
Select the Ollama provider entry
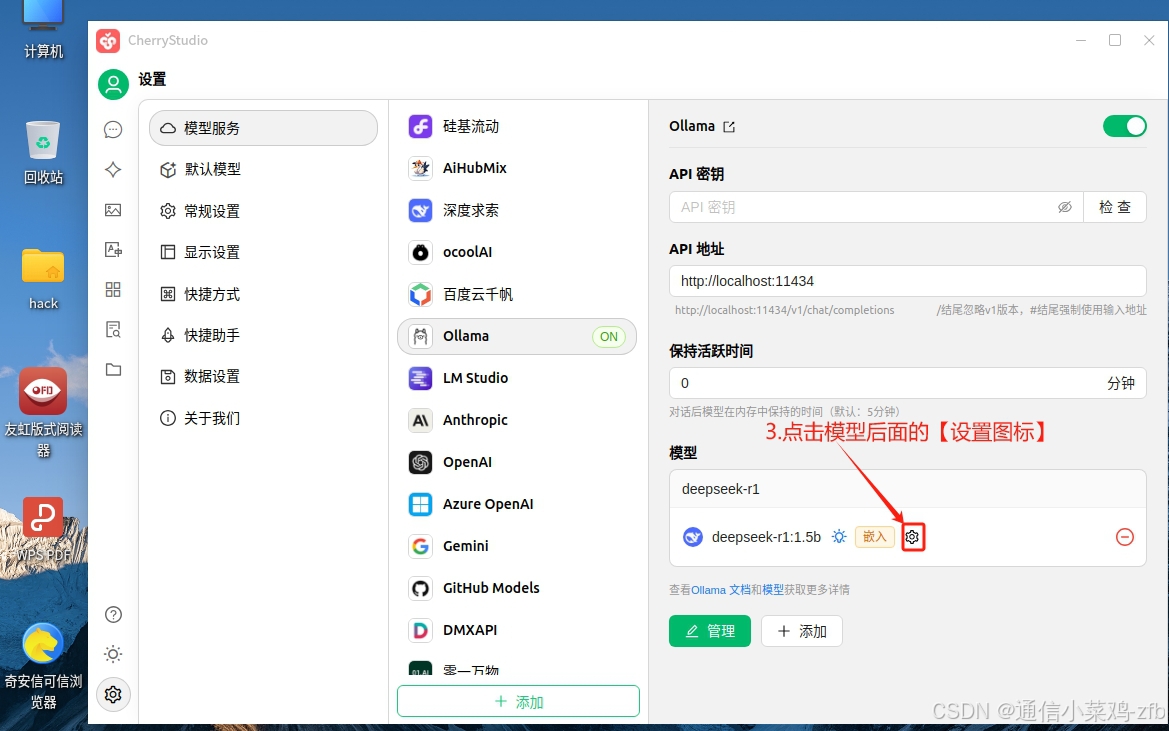pos(517,336)
